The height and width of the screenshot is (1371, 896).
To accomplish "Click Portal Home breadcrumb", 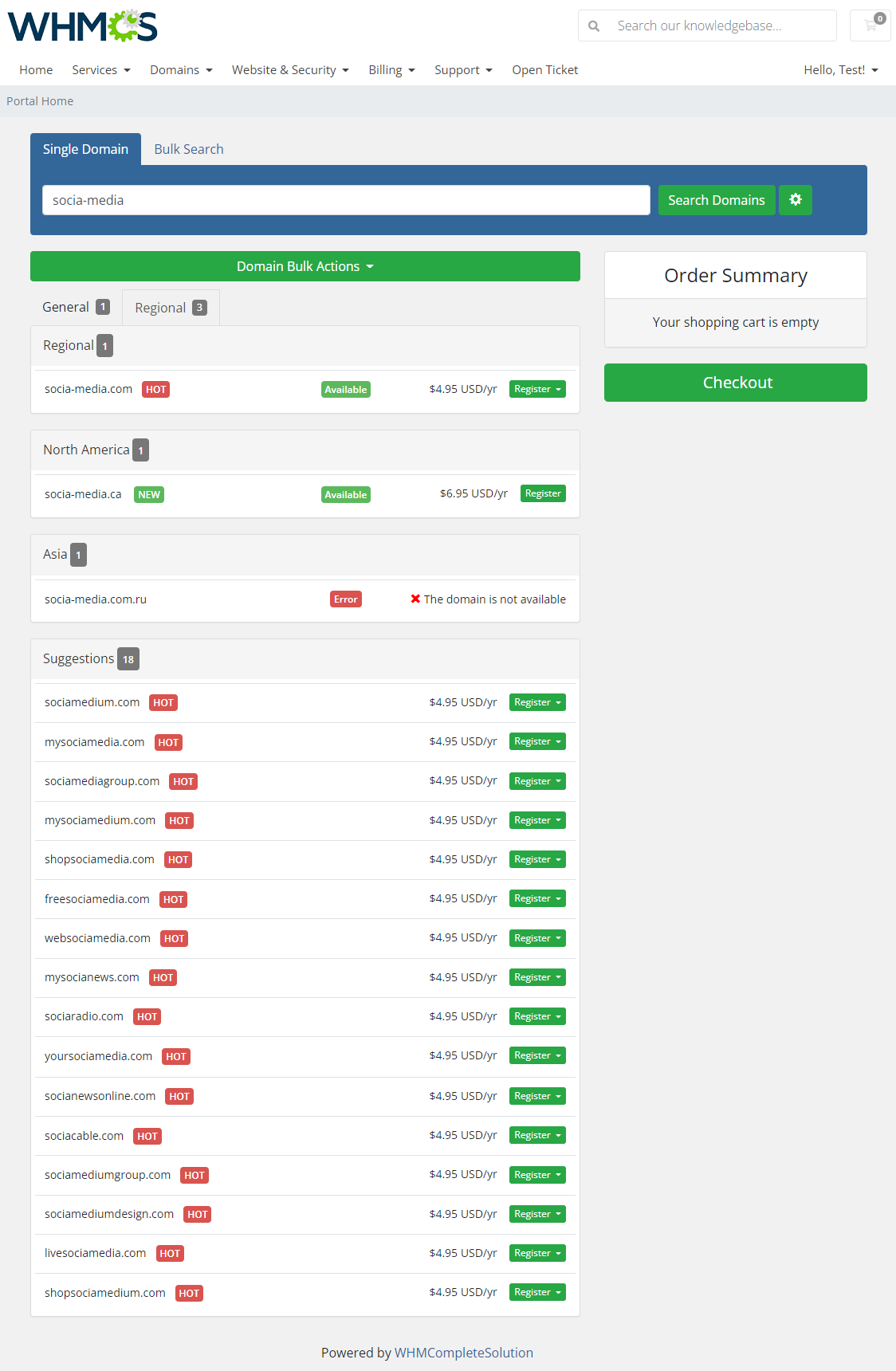I will (x=40, y=101).
